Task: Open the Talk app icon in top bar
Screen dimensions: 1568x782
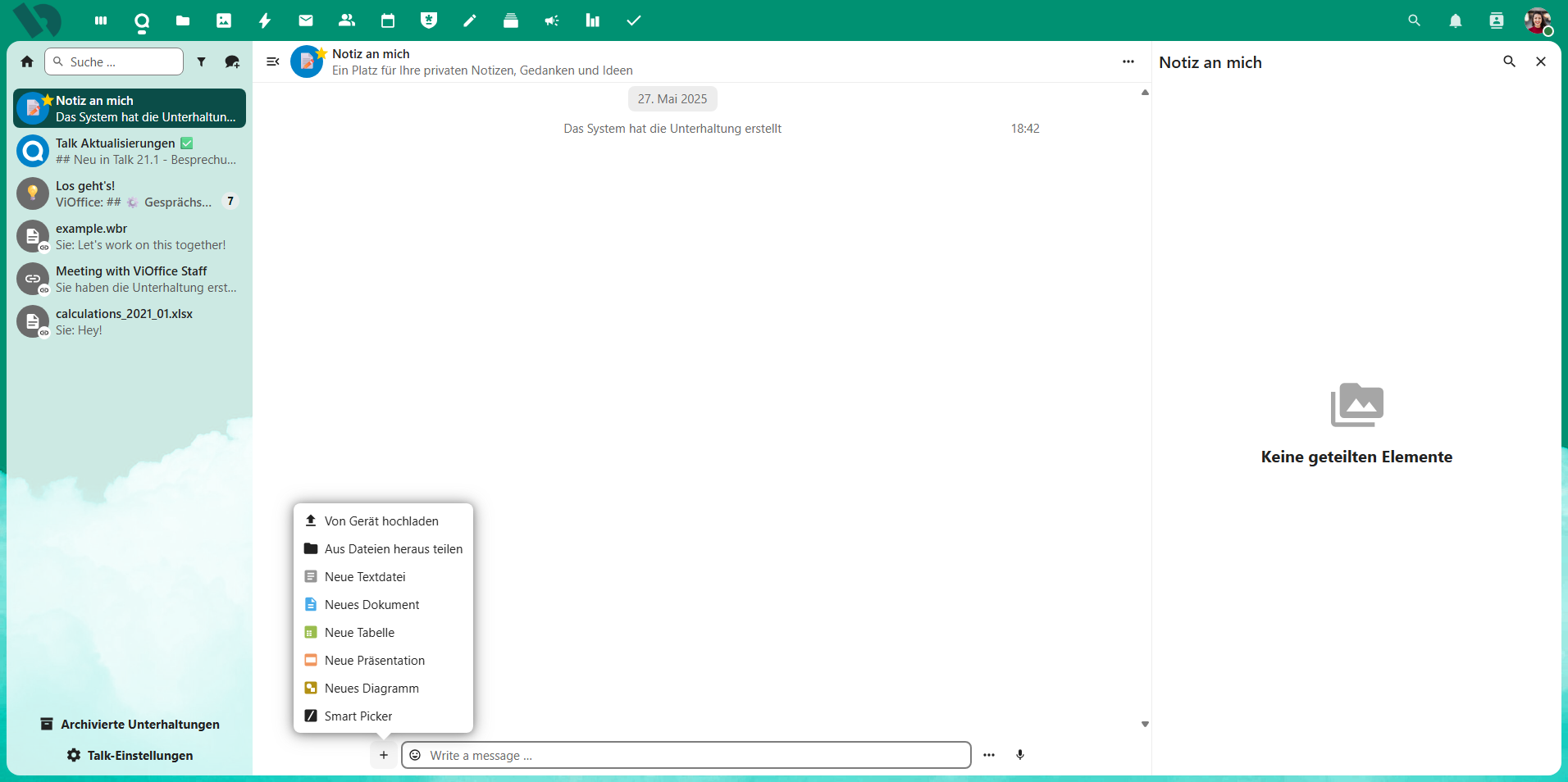Action: 142,21
